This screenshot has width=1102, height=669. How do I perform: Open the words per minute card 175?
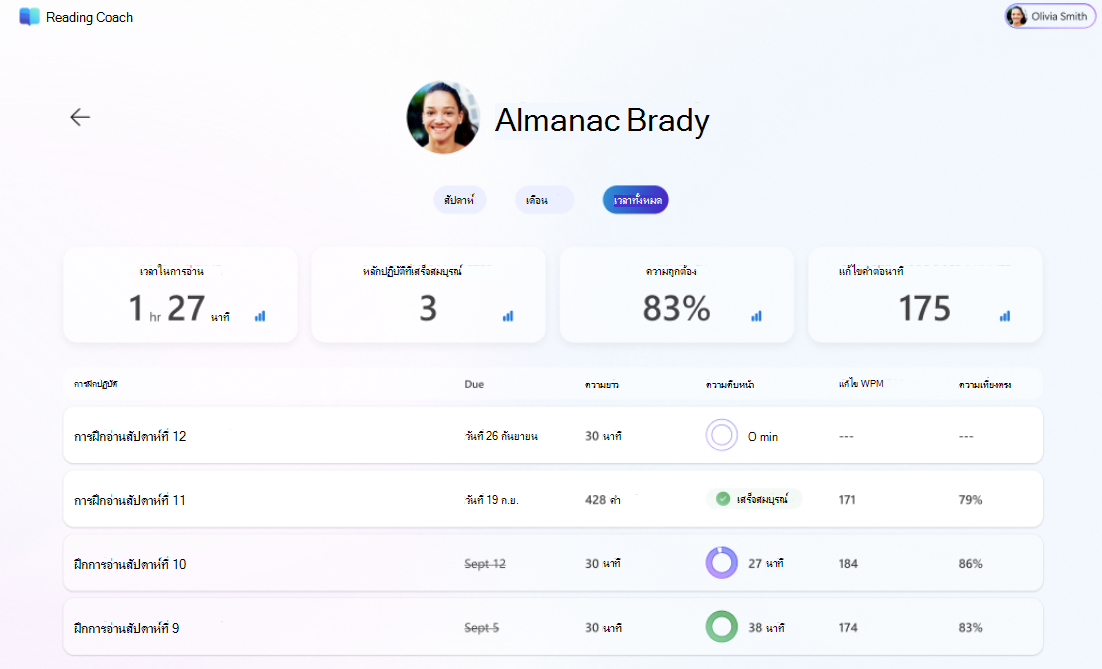[925, 294]
